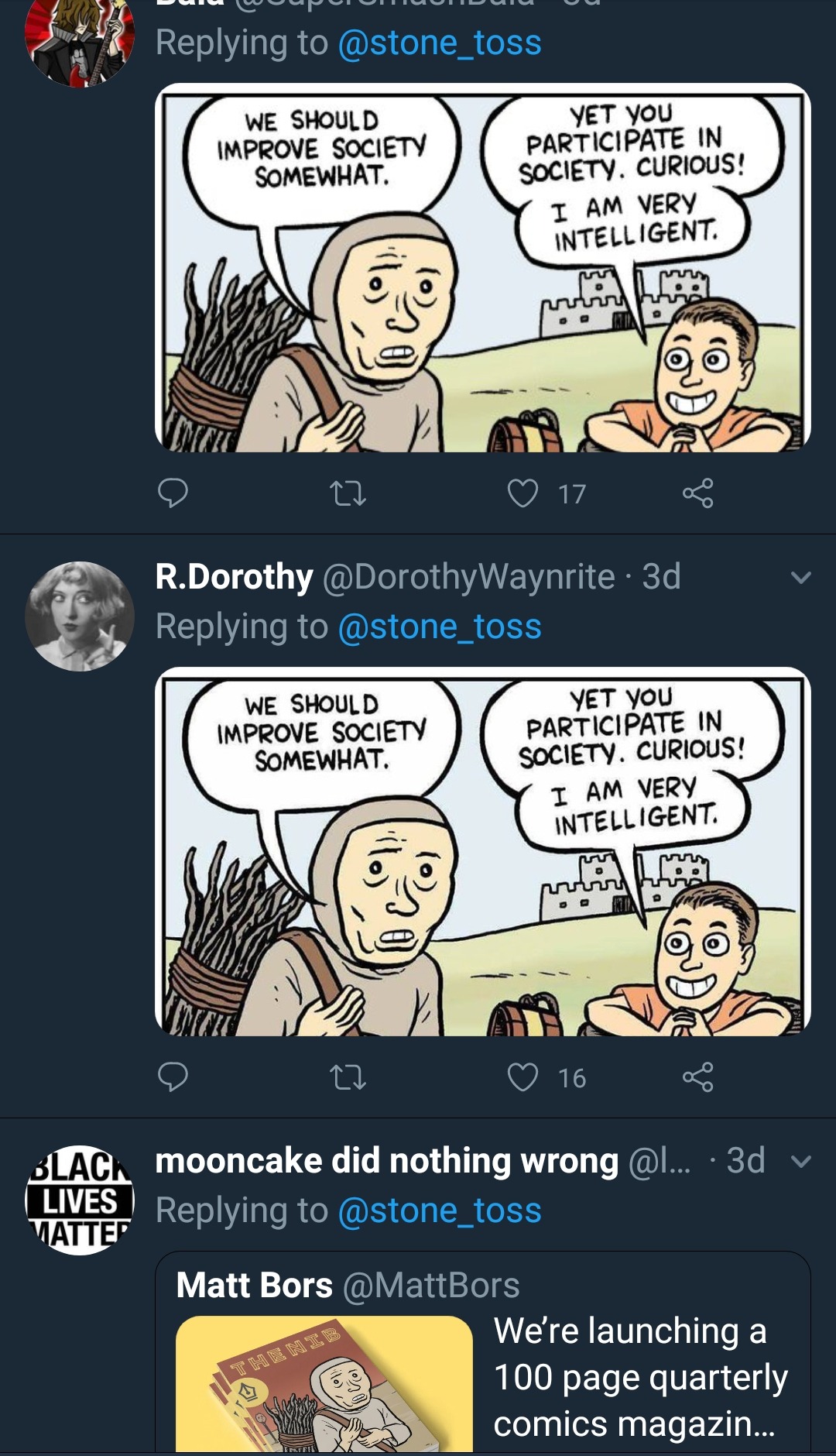
Task: Open @stone_toss link in top tweet
Action: [x=440, y=43]
